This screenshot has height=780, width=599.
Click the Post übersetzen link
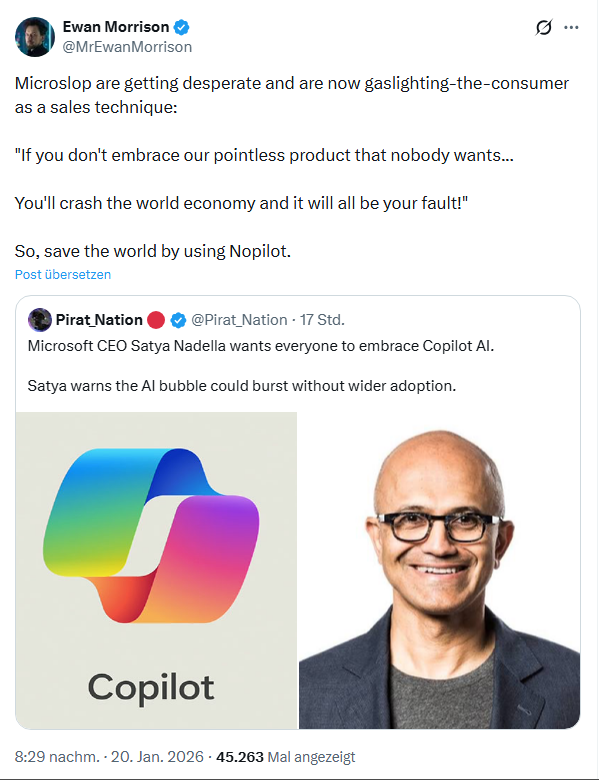63,275
